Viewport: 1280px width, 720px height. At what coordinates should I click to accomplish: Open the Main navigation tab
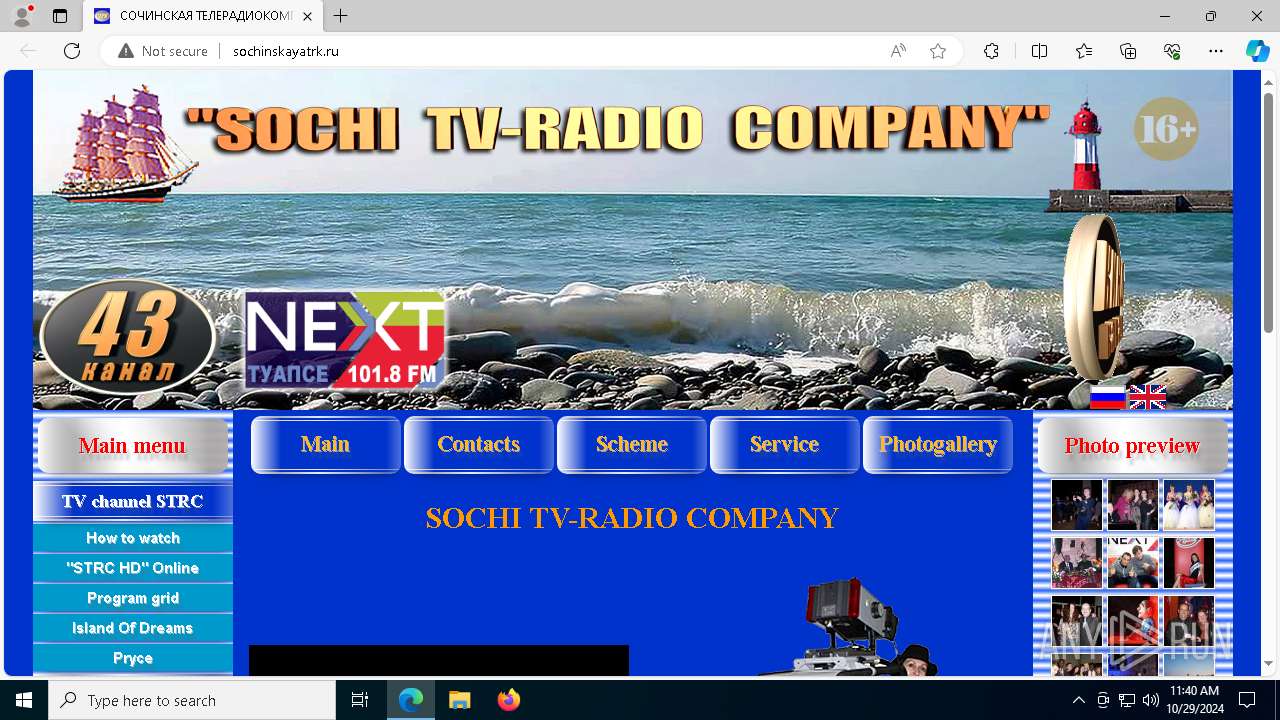[x=326, y=445]
